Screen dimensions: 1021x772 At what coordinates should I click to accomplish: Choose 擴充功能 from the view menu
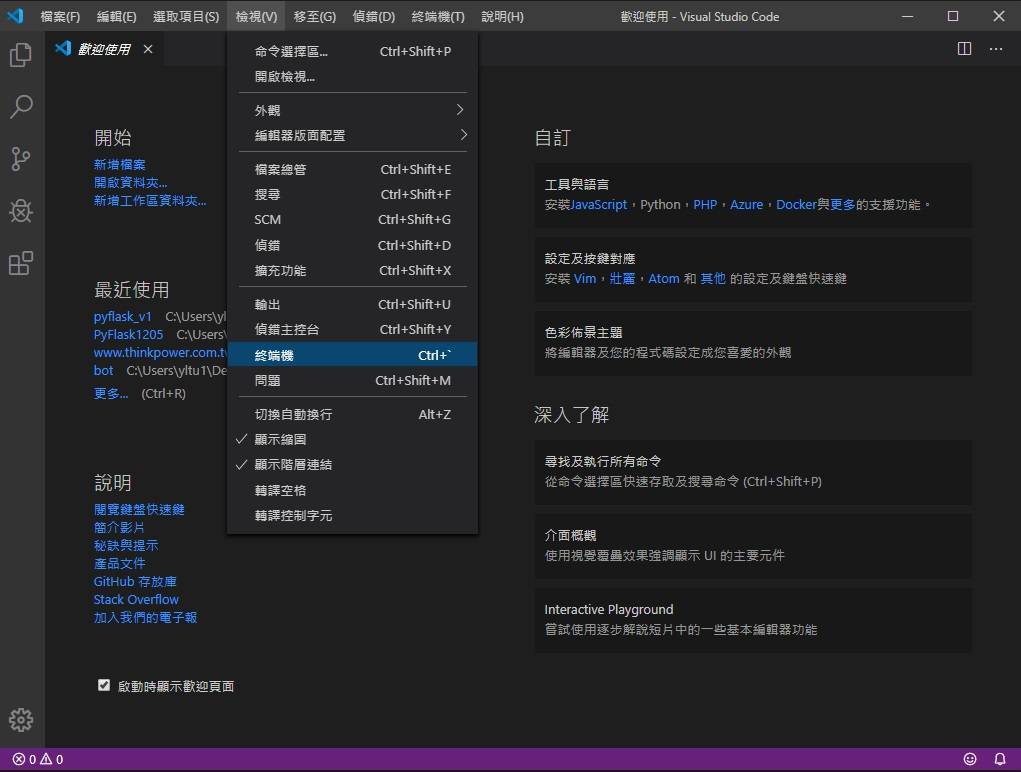(352, 270)
